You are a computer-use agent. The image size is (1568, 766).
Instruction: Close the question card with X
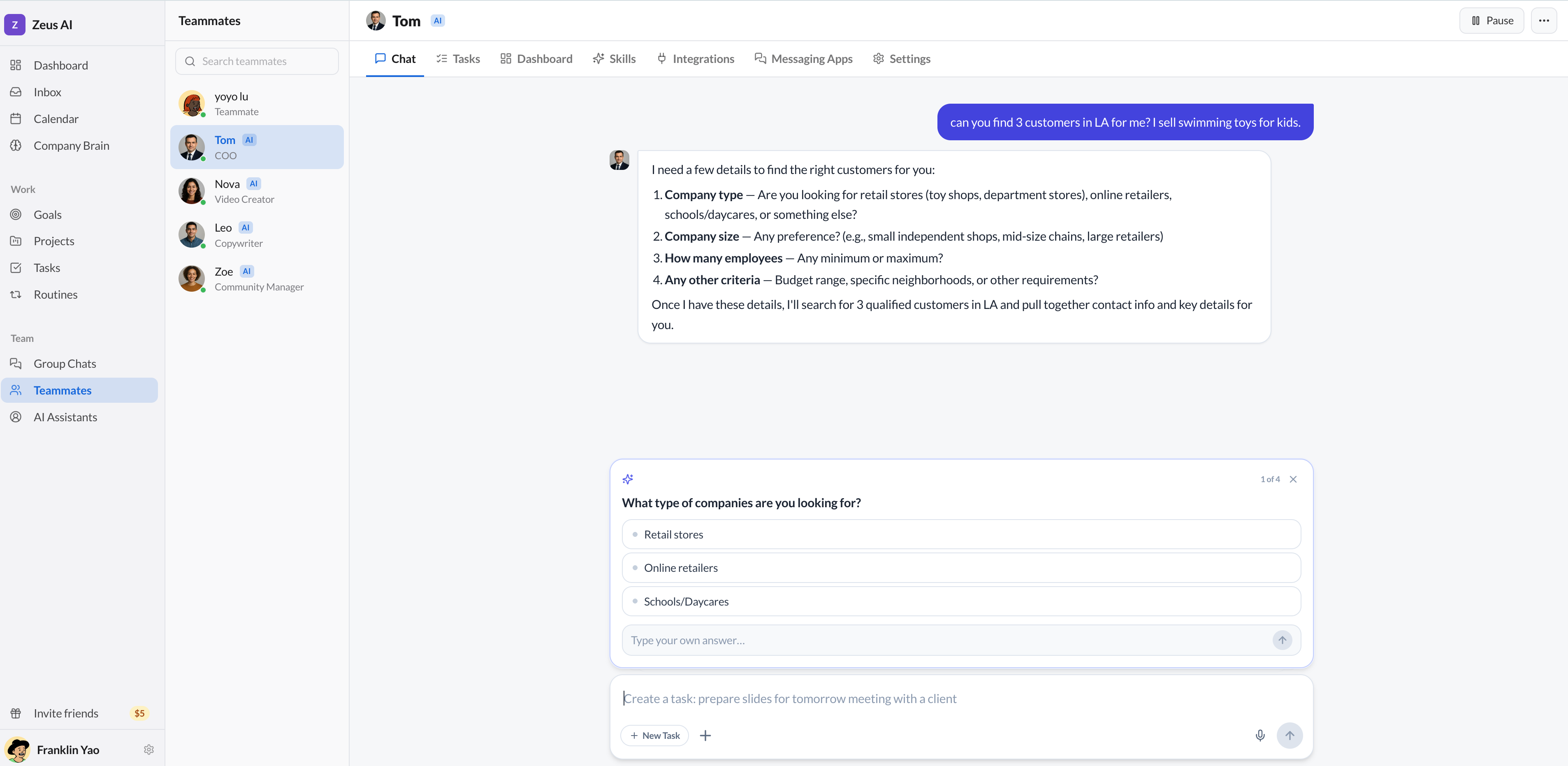[x=1293, y=479]
